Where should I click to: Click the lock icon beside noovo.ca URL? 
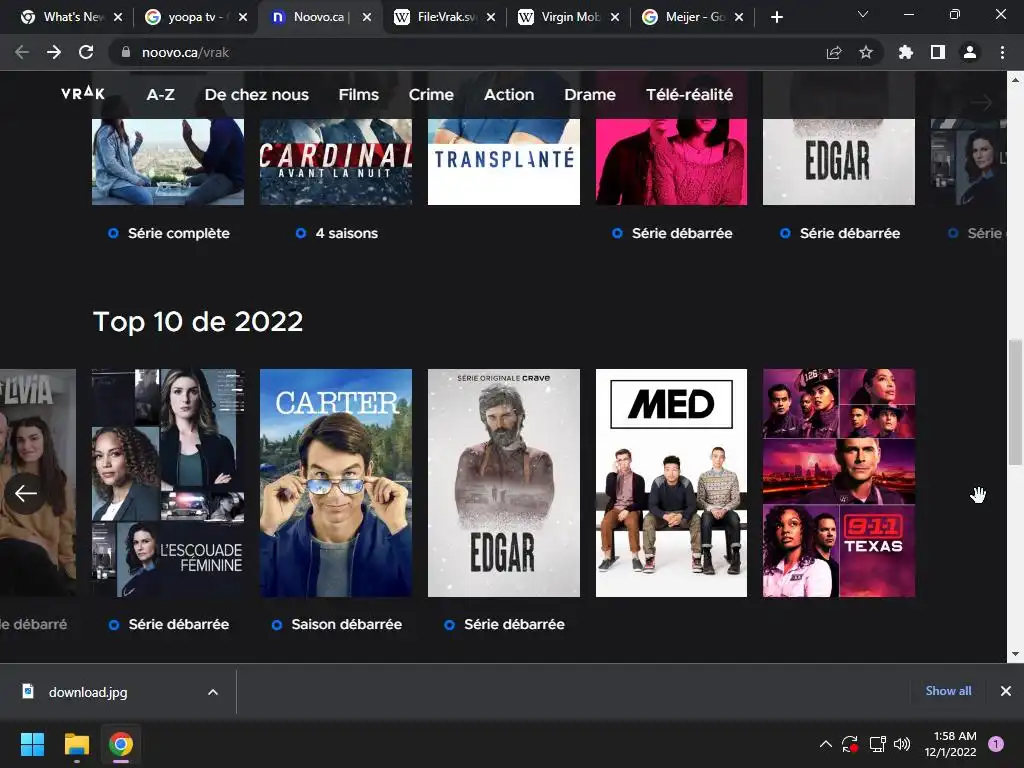point(125,52)
